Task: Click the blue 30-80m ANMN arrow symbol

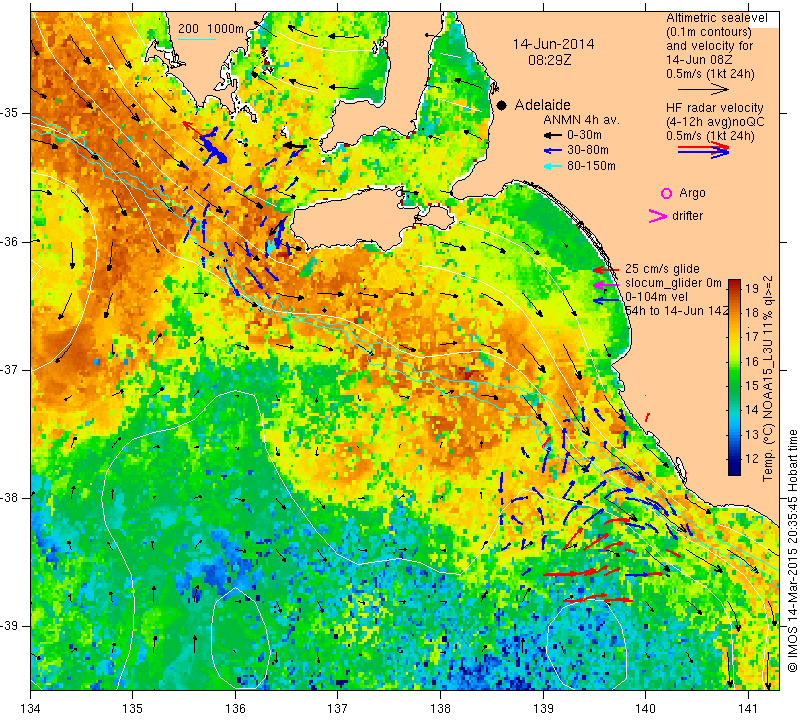Action: click(552, 151)
